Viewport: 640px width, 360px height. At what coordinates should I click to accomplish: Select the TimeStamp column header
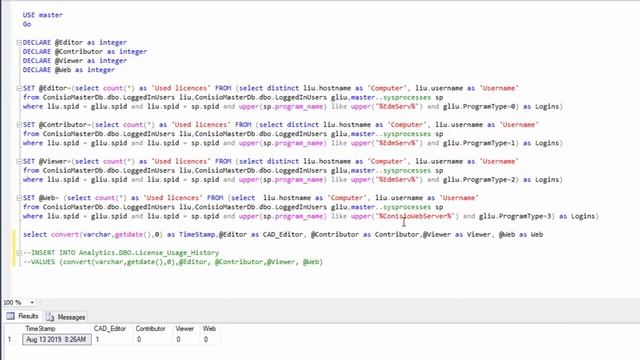pyautogui.click(x=40, y=329)
